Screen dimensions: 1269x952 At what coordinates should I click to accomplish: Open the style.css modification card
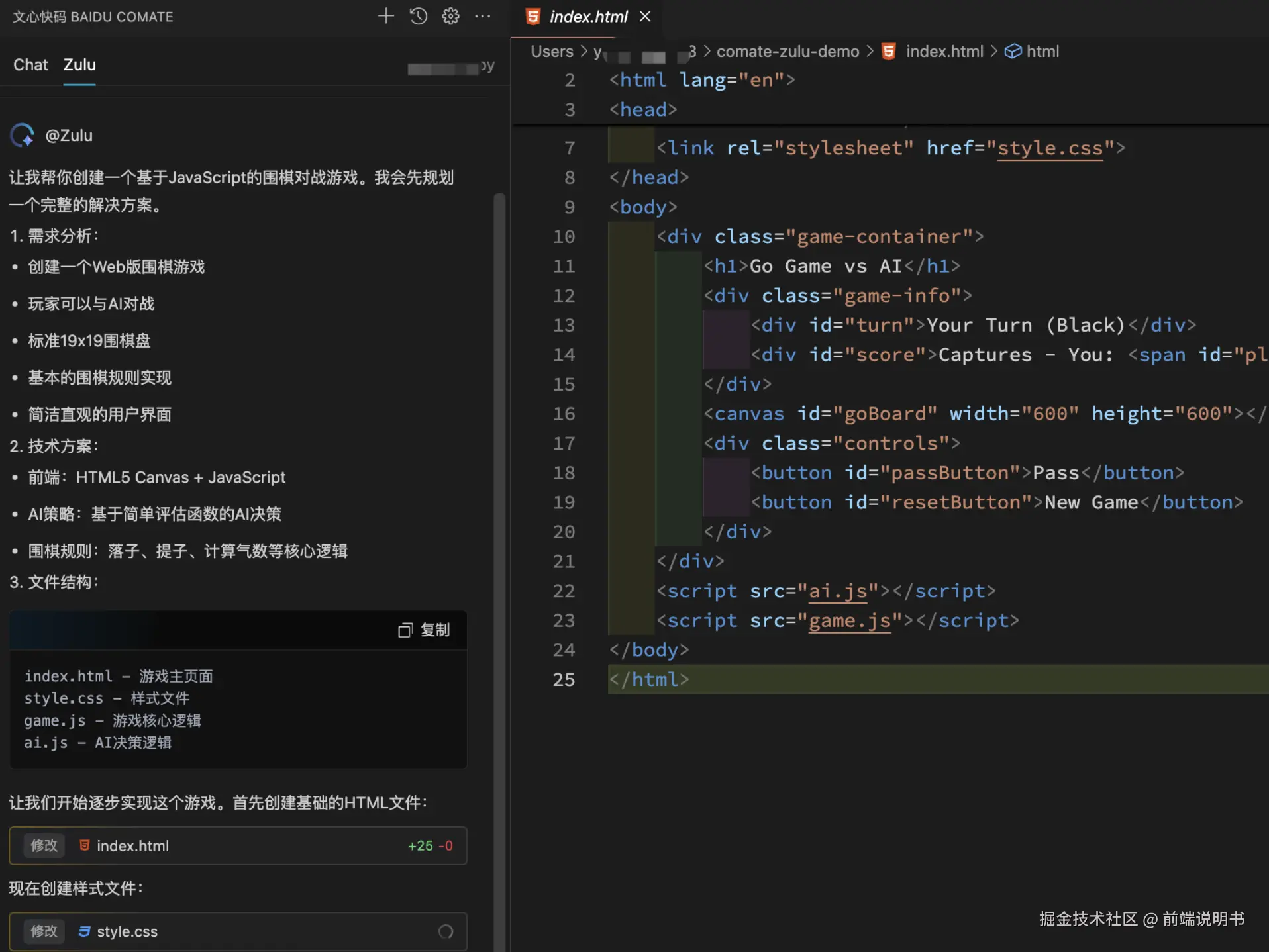[x=238, y=931]
